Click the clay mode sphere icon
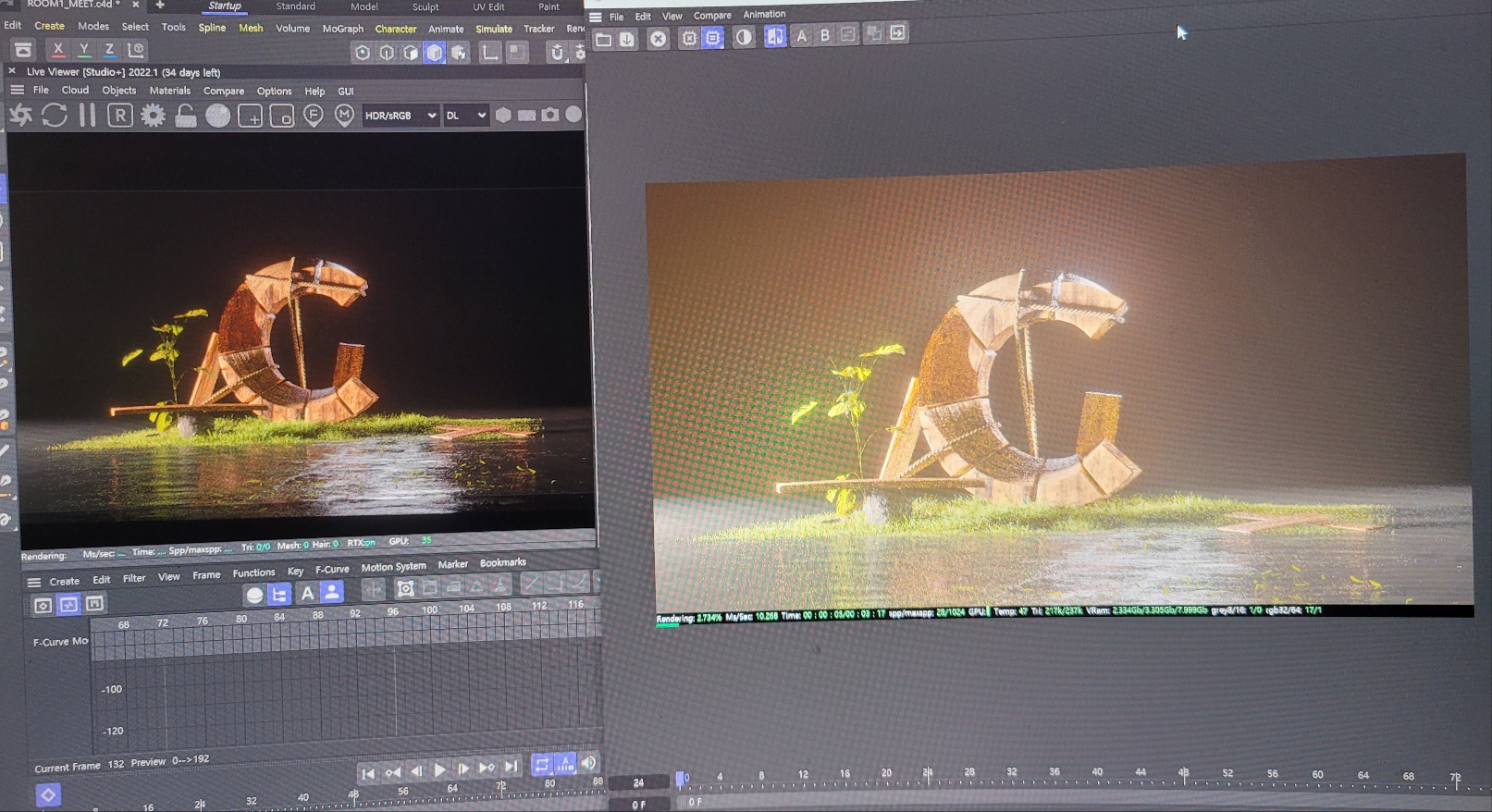Viewport: 1492px width, 812px height. pyautogui.click(x=218, y=115)
